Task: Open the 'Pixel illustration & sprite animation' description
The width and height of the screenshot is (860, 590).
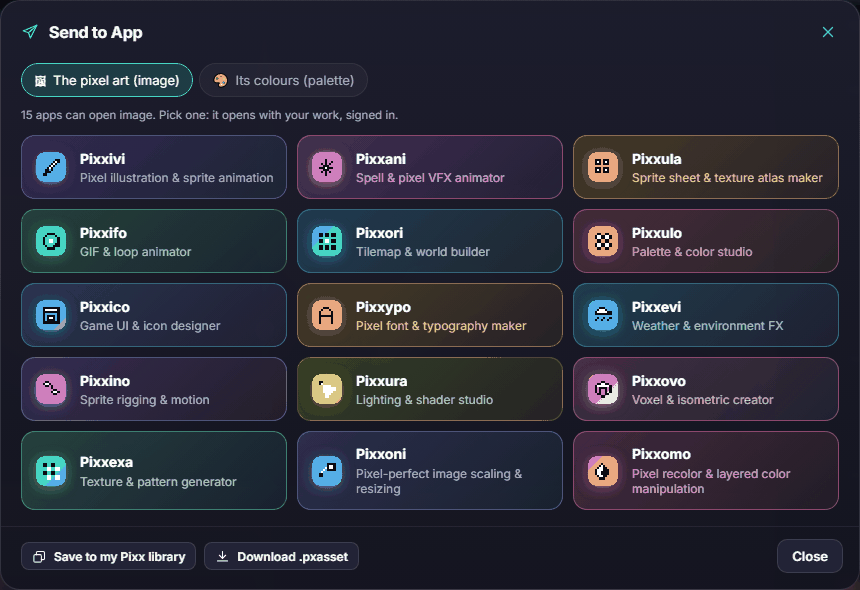Action: point(177,178)
